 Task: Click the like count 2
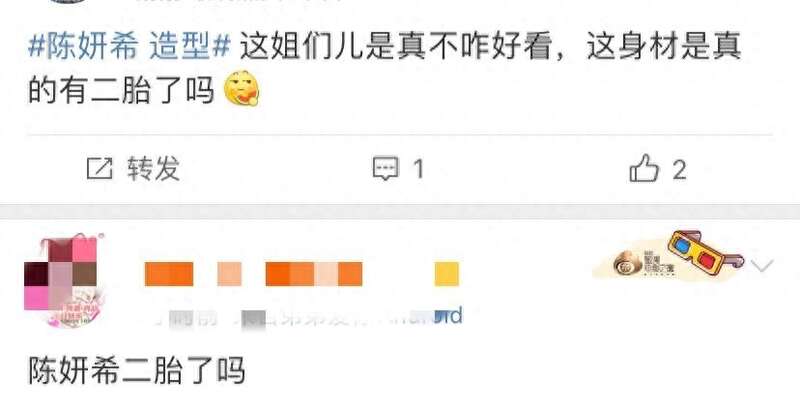679,169
